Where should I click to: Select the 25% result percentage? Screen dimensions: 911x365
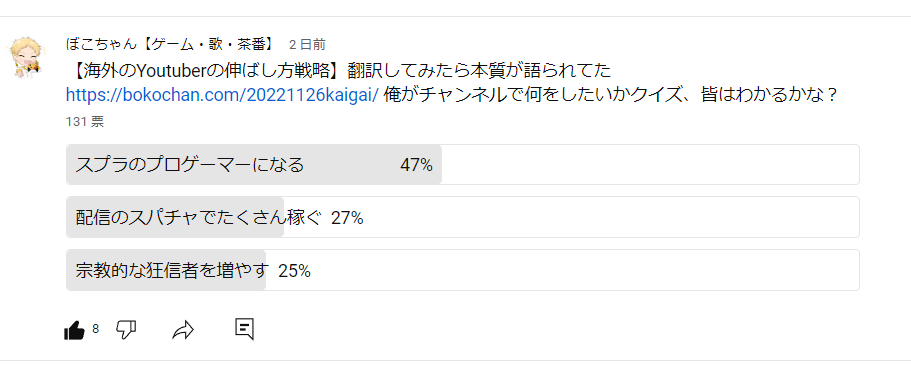pyautogui.click(x=294, y=271)
